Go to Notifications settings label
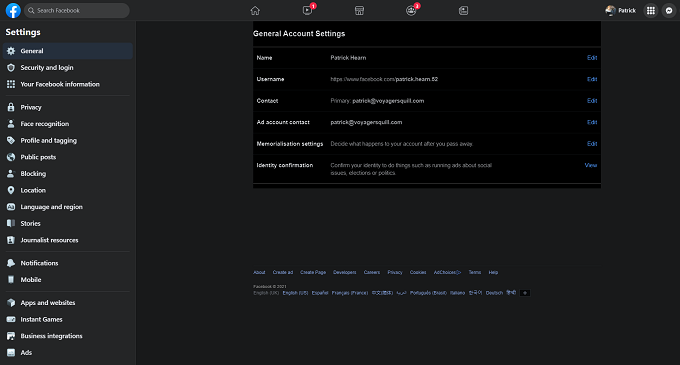The image size is (680, 365). pyautogui.click(x=39, y=263)
